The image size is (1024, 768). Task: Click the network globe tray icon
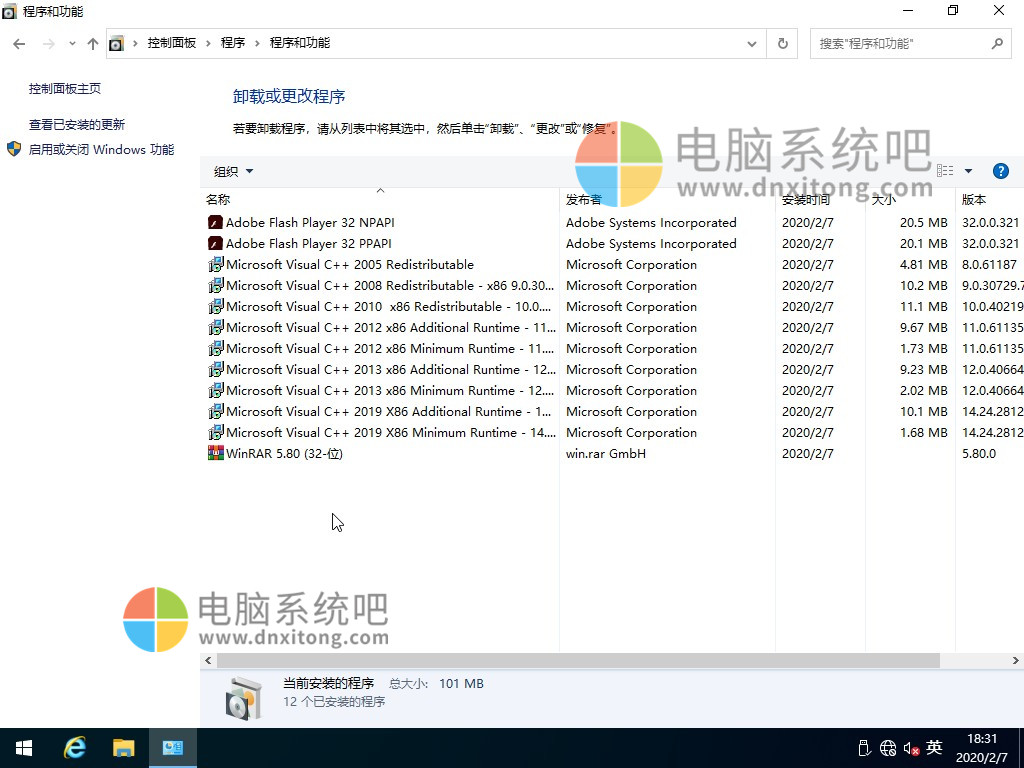pos(888,748)
